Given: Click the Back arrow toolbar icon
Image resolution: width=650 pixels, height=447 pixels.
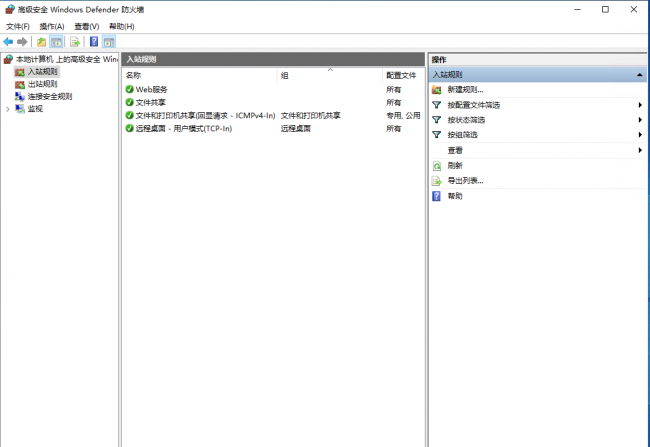Looking at the screenshot, I should tap(8, 41).
